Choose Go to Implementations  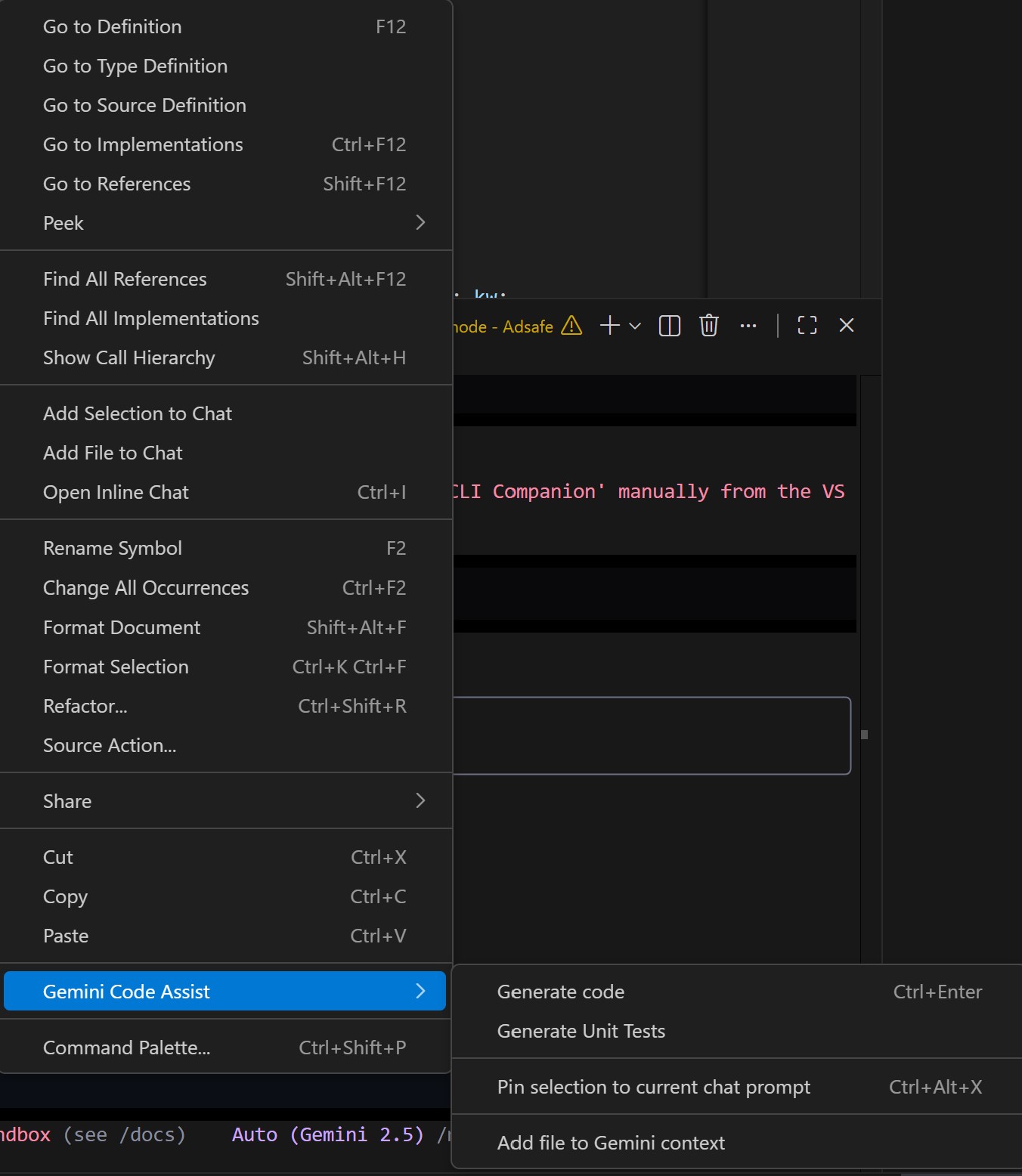point(225,144)
